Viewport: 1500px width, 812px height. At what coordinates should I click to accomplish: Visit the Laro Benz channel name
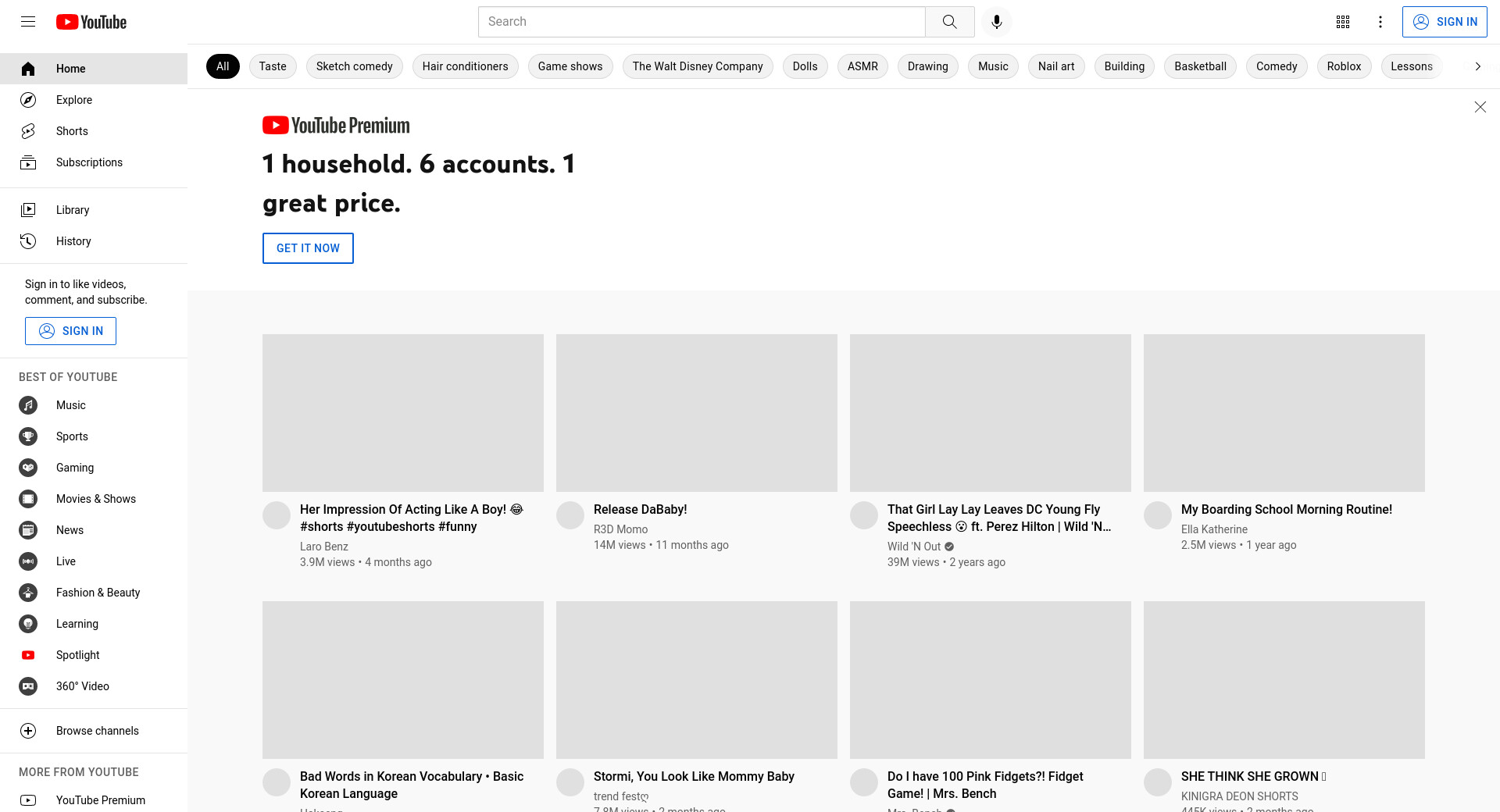coord(324,547)
